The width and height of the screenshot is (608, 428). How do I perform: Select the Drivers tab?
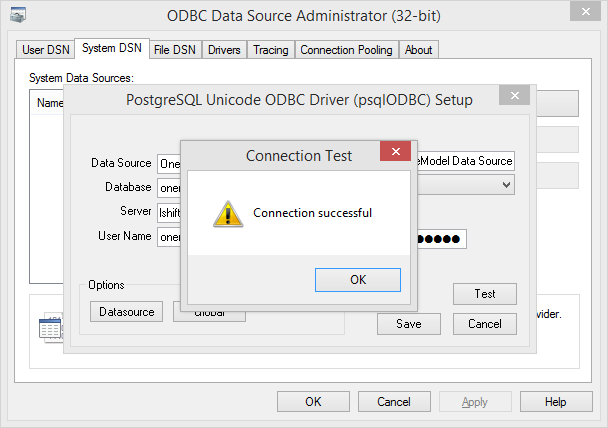224,50
